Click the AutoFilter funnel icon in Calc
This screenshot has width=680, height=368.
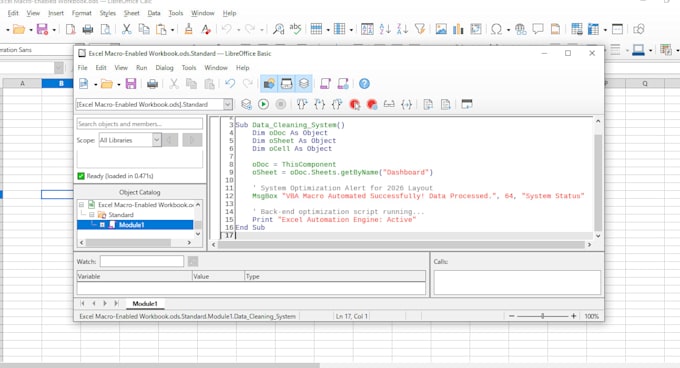pos(419,29)
